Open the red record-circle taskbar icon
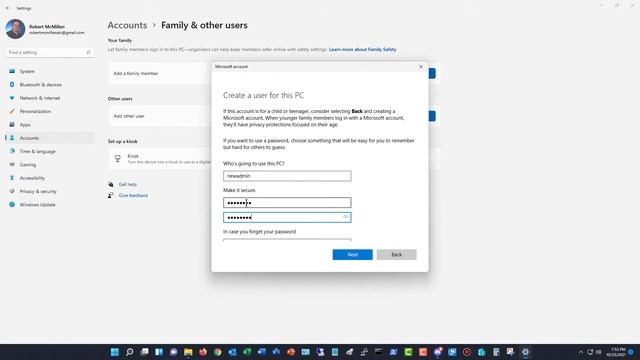Image resolution: width=640 pixels, height=360 pixels. coord(467,352)
